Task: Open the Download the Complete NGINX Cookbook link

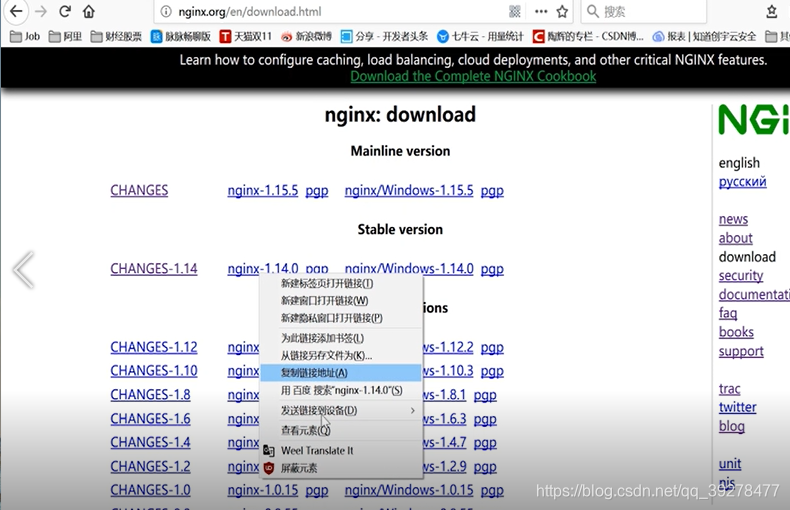Action: (x=473, y=76)
